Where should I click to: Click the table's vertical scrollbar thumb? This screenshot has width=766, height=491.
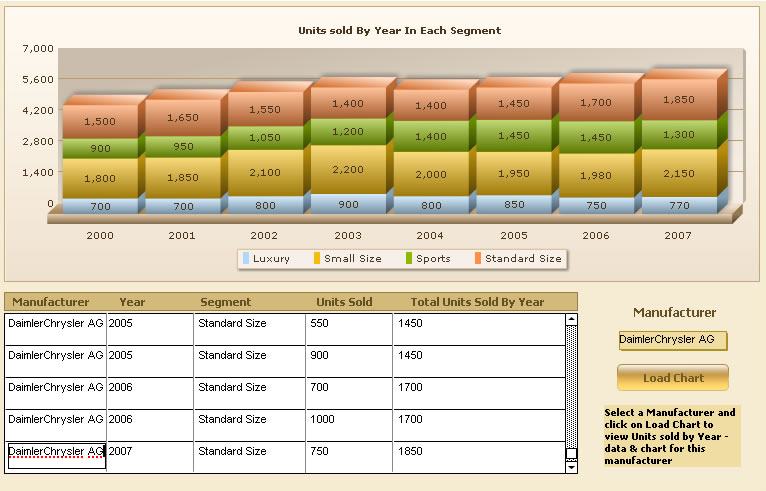click(571, 454)
